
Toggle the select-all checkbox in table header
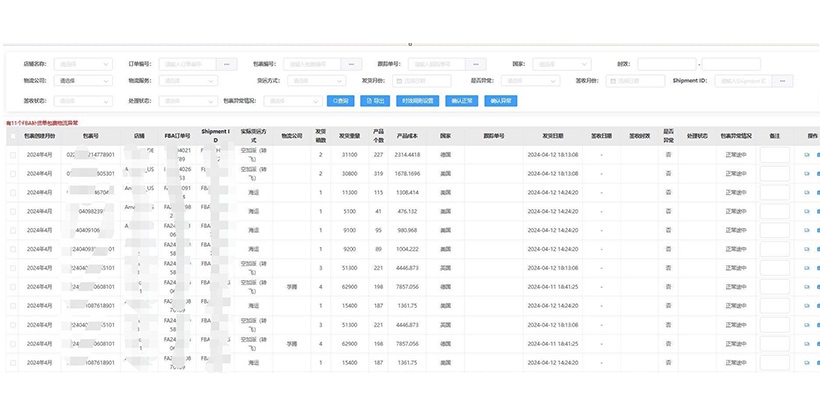pyautogui.click(x=13, y=135)
